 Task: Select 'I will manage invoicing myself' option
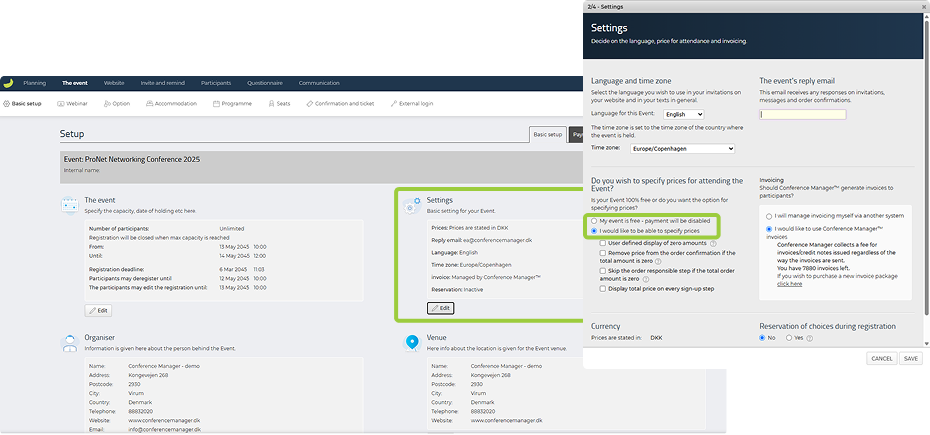[x=768, y=215]
